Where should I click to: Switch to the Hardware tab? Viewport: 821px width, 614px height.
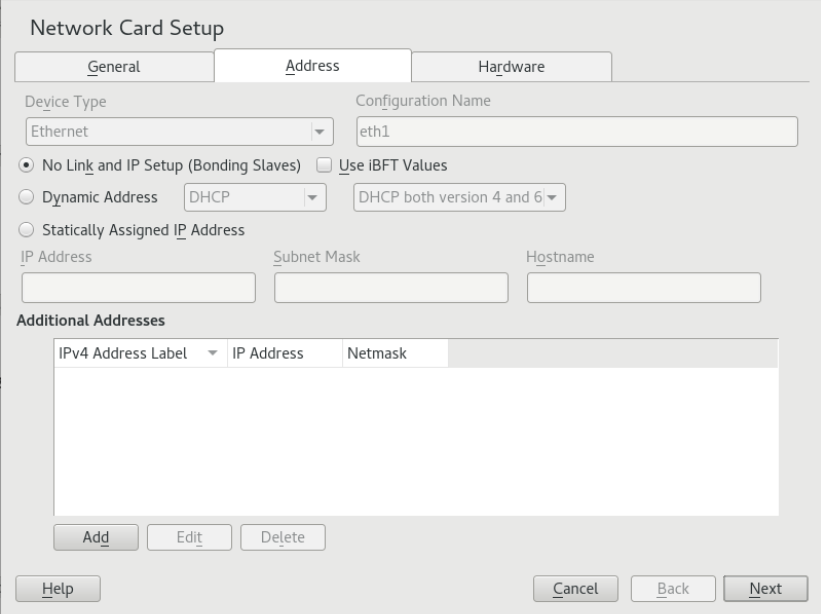(511, 67)
